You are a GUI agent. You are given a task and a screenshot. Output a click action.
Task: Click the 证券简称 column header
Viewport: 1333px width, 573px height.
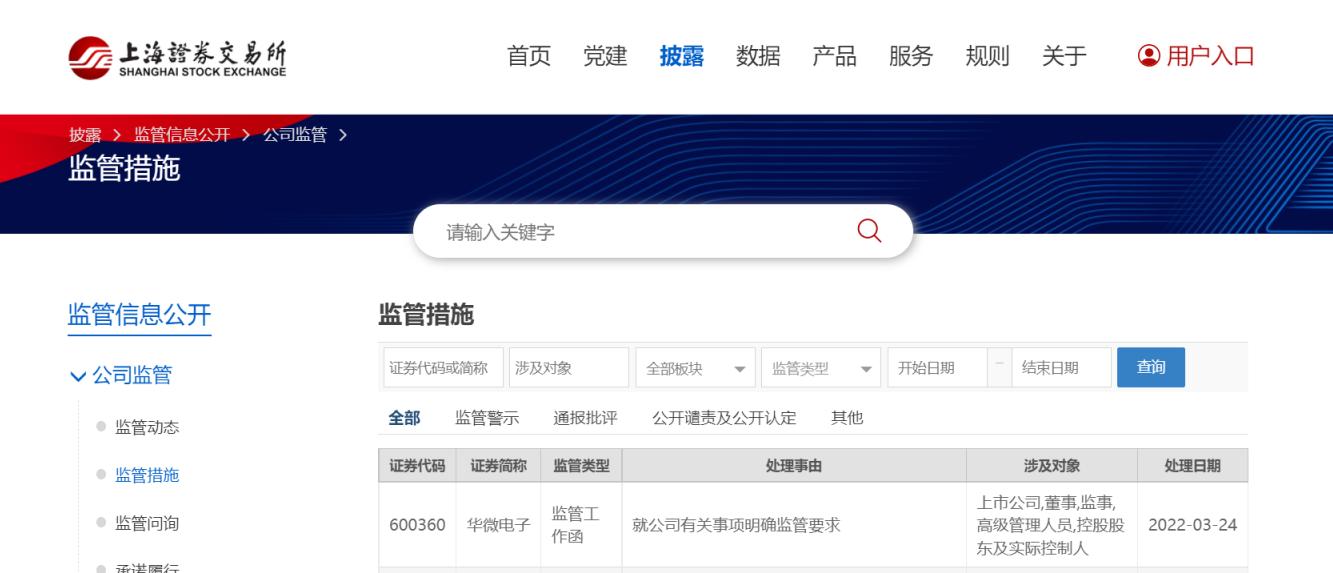498,465
